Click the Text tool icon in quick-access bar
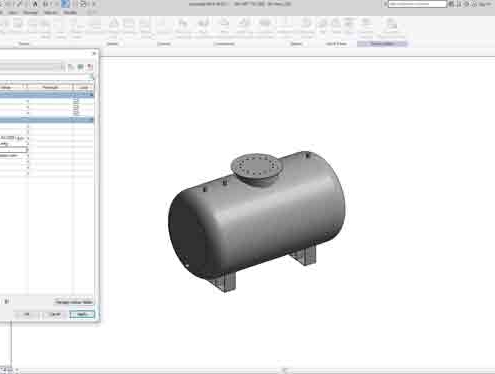 [x=35, y=4]
